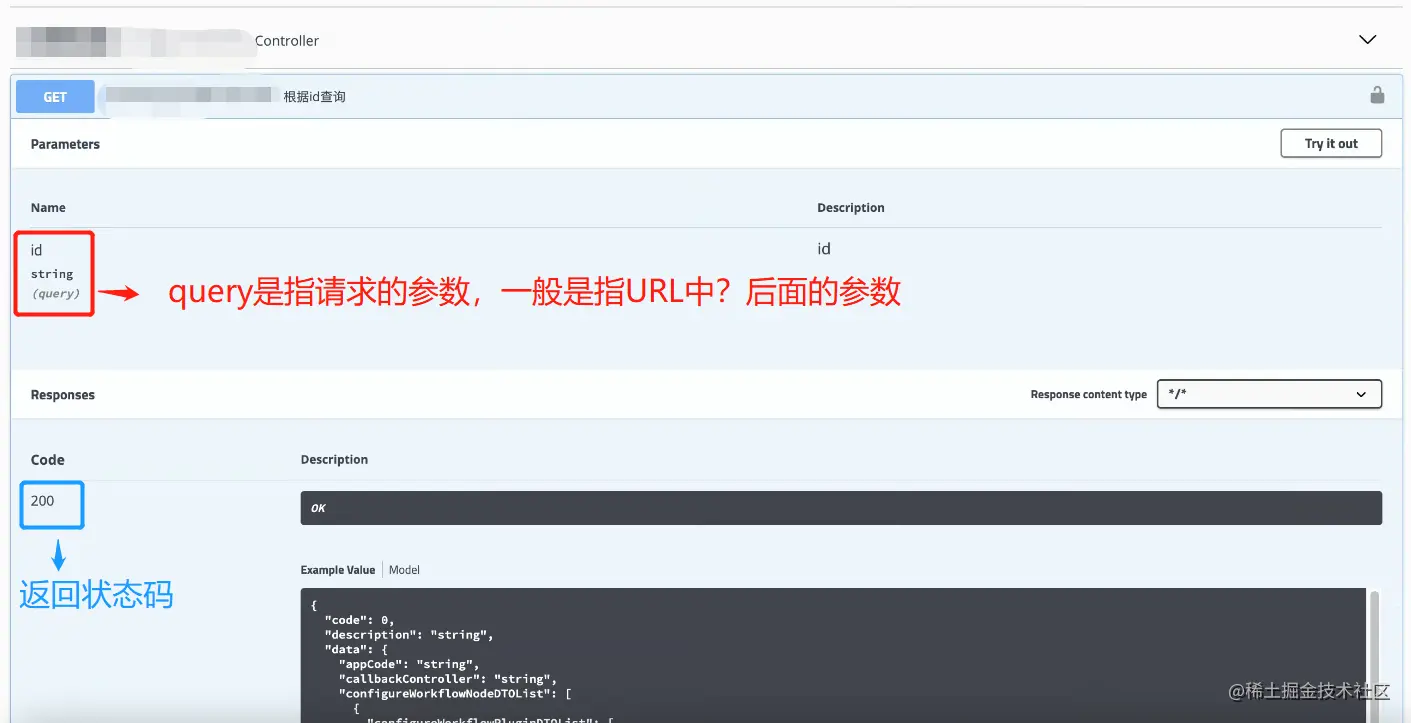Click the Parameters table Description column header
This screenshot has width=1411, height=723.
click(x=851, y=208)
